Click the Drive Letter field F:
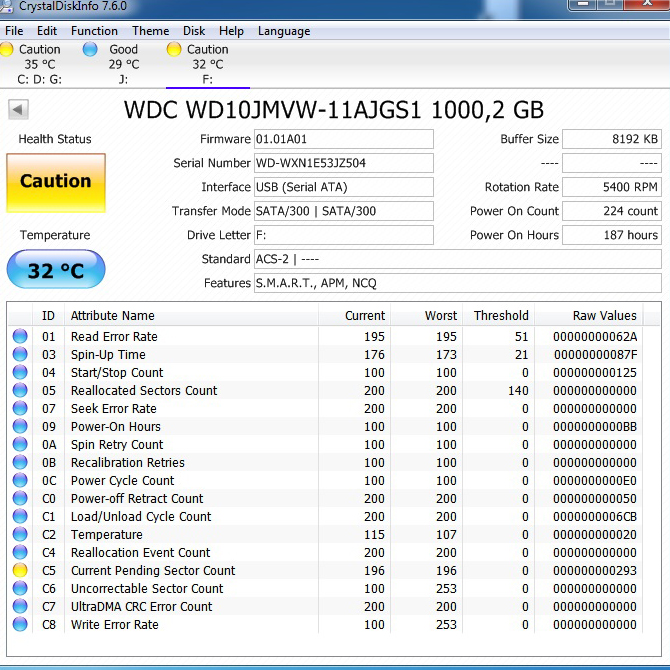This screenshot has width=670, height=670. pyautogui.click(x=344, y=235)
